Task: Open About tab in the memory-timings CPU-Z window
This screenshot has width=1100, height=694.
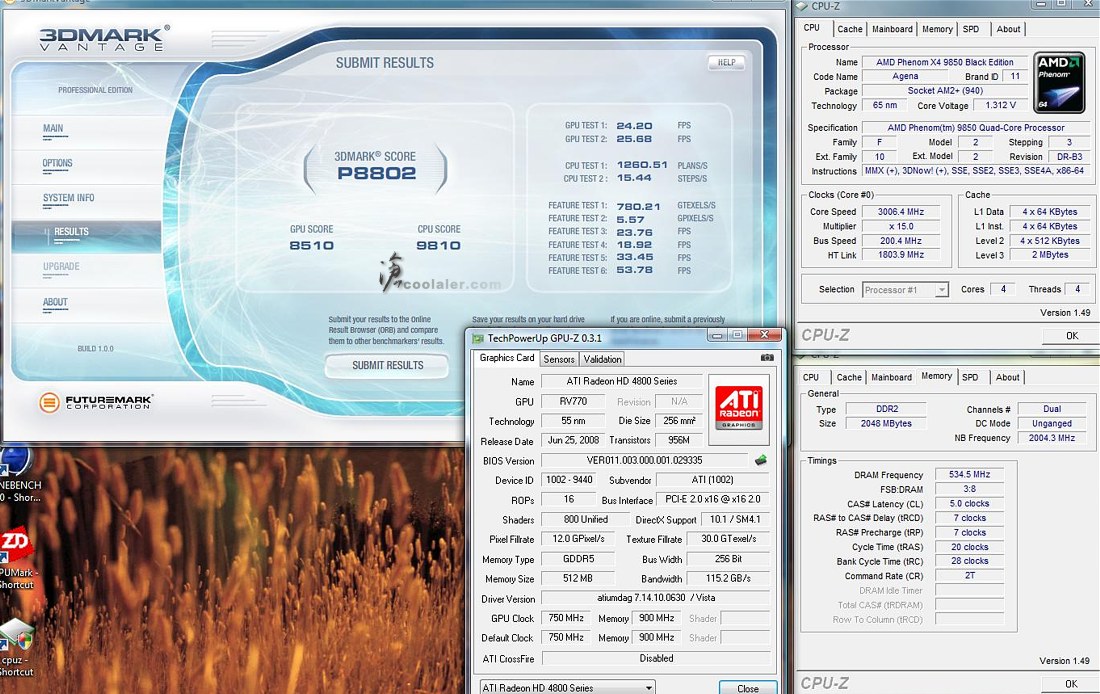Action: pyautogui.click(x=1007, y=378)
